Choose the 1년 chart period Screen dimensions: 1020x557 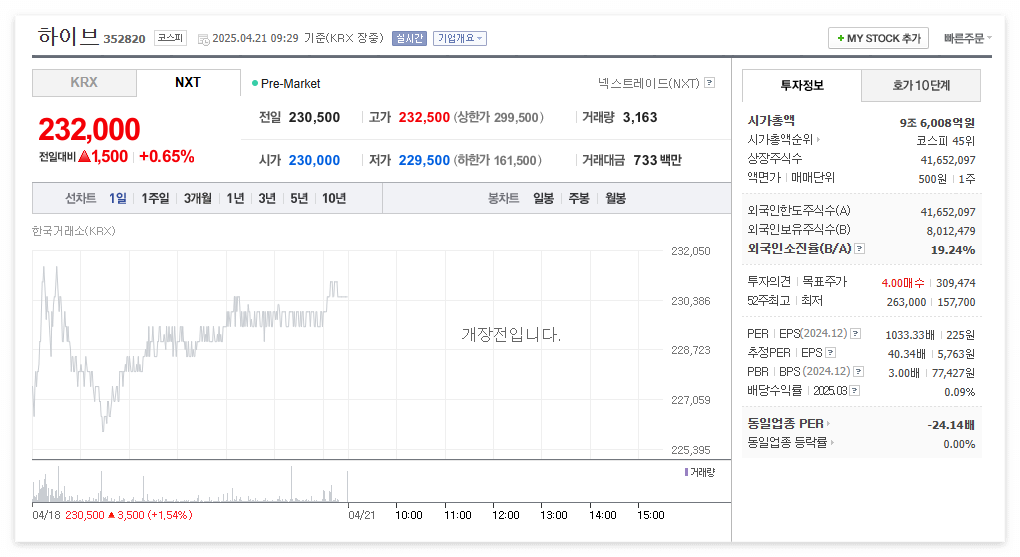click(235, 198)
